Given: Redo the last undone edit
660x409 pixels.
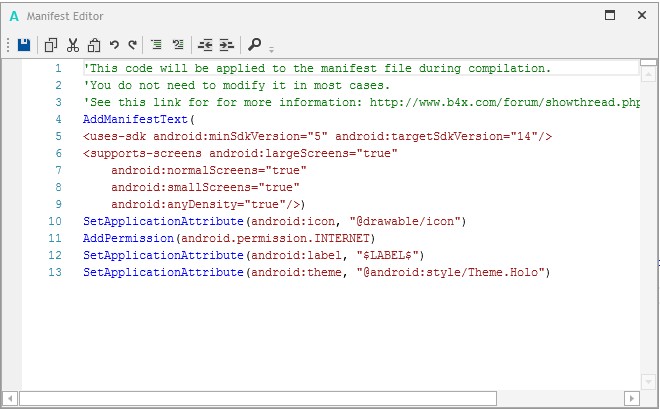Looking at the screenshot, I should pos(132,45).
